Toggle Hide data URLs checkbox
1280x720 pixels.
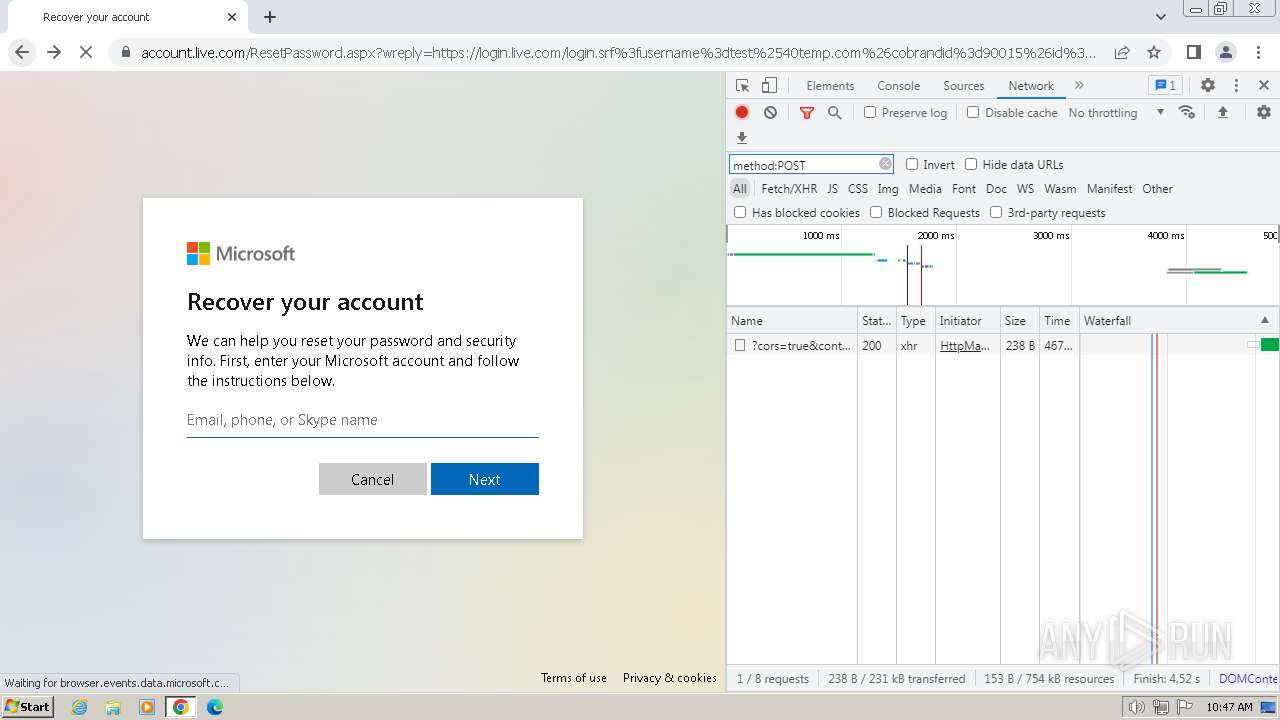point(971,165)
